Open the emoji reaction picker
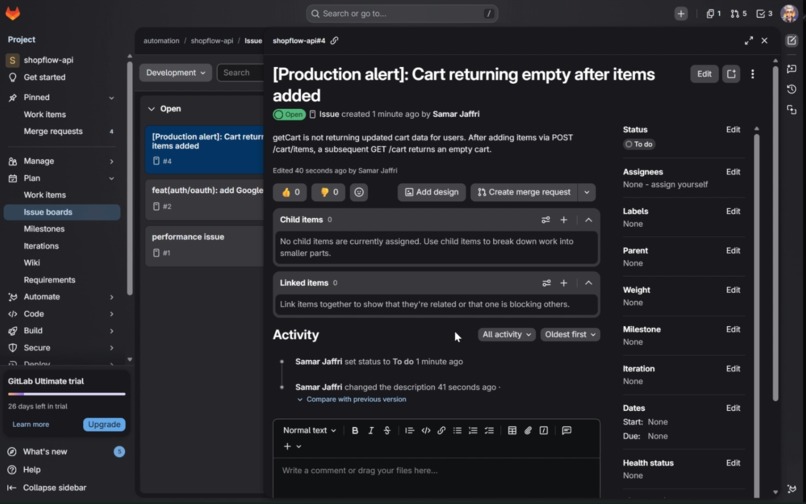806x504 pixels. click(x=359, y=192)
